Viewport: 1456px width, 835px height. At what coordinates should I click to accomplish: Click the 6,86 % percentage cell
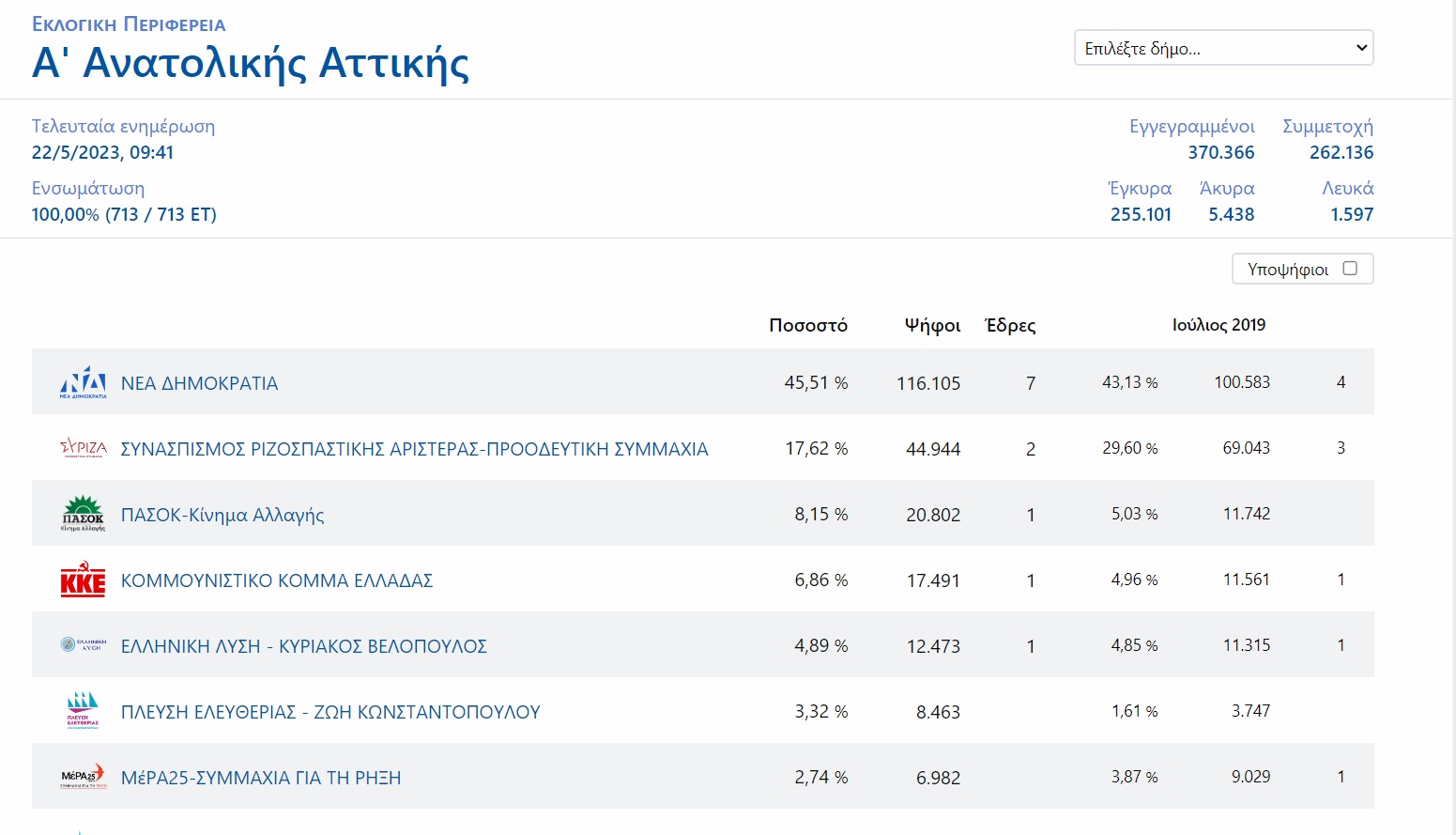821,580
